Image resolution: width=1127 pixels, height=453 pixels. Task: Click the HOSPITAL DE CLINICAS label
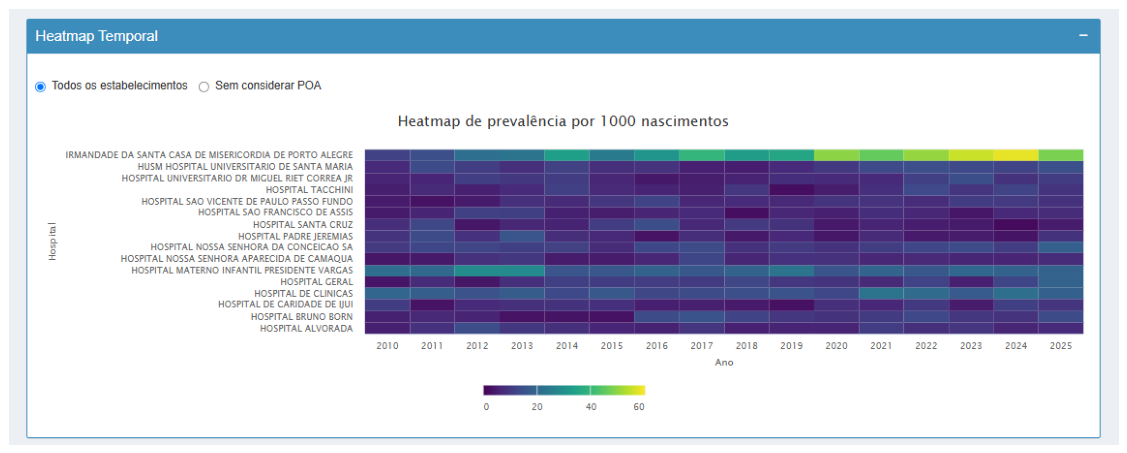coord(303,293)
